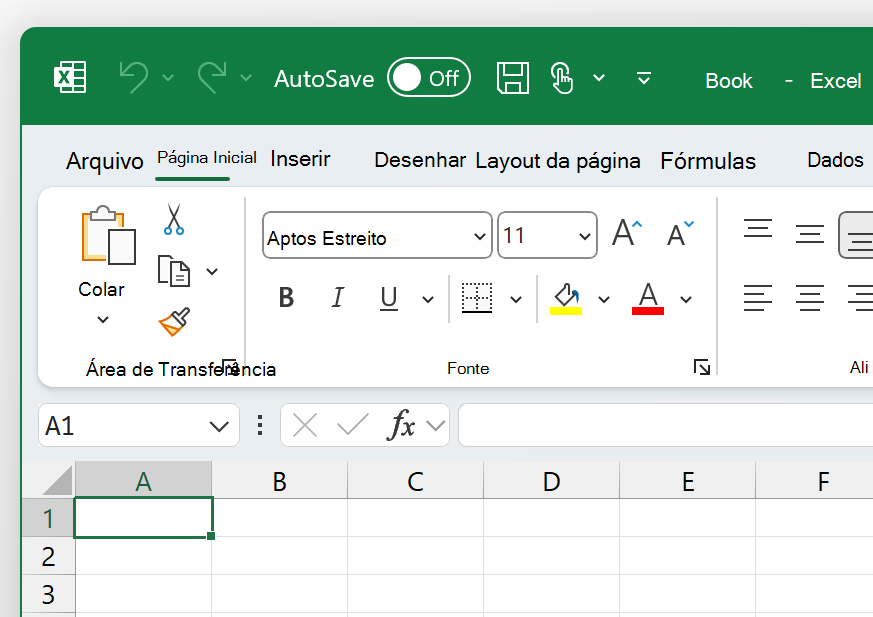Click the Colar paste icon

108,235
